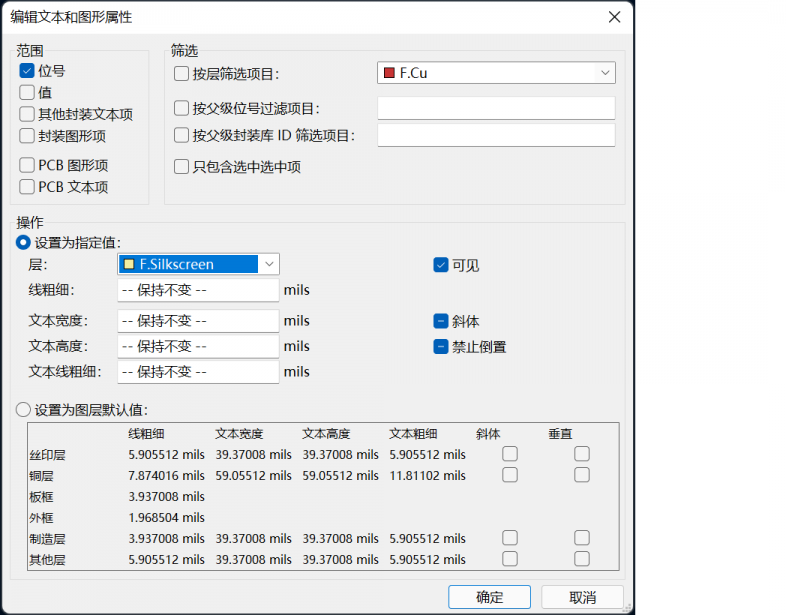Cancel the dialog with 取消

[x=582, y=597]
